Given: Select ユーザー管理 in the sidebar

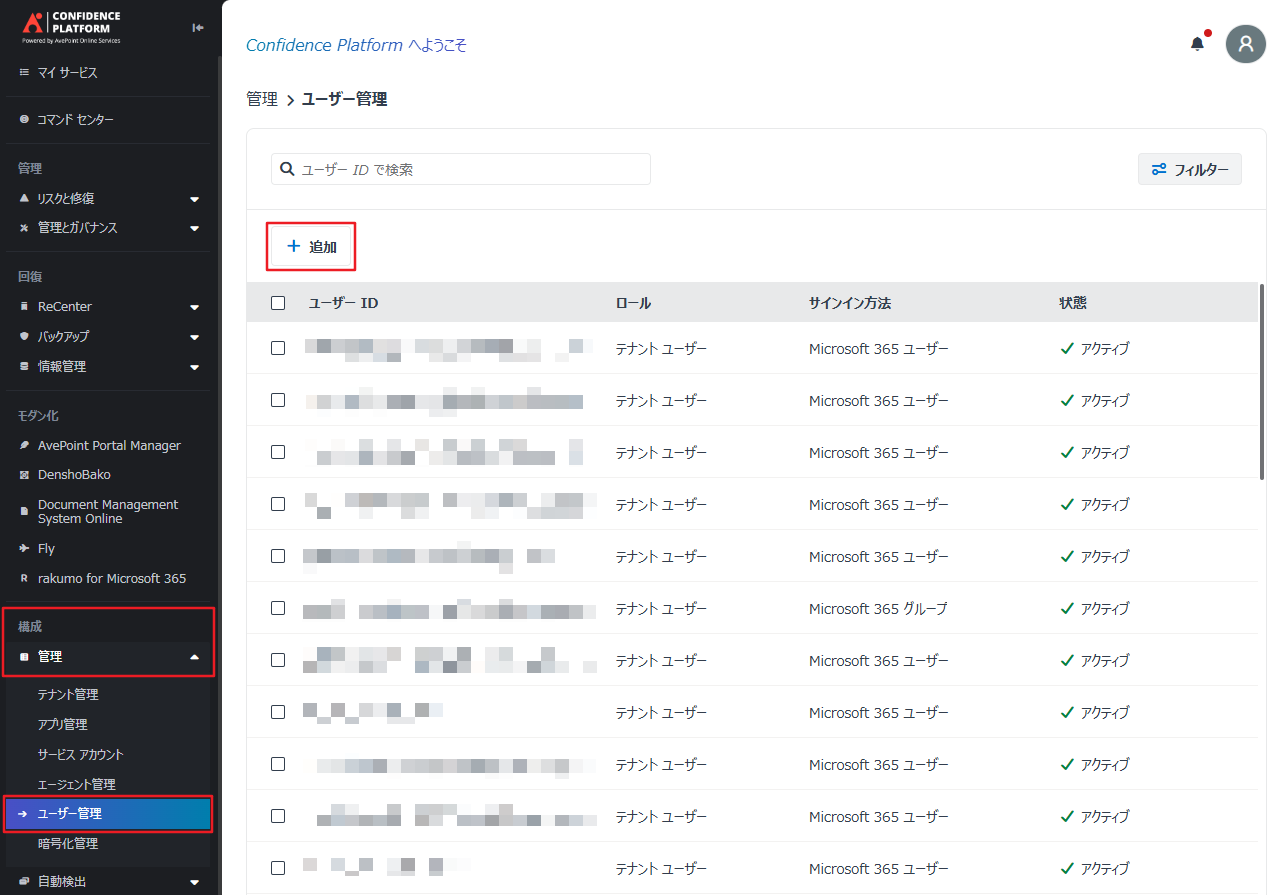Looking at the screenshot, I should (x=108, y=814).
